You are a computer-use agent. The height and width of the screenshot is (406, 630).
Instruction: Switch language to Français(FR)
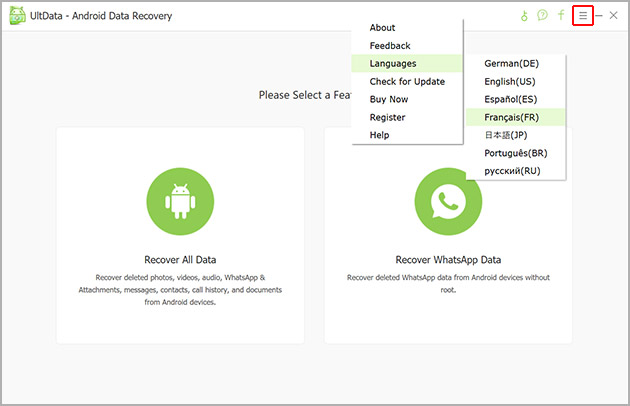(x=515, y=117)
